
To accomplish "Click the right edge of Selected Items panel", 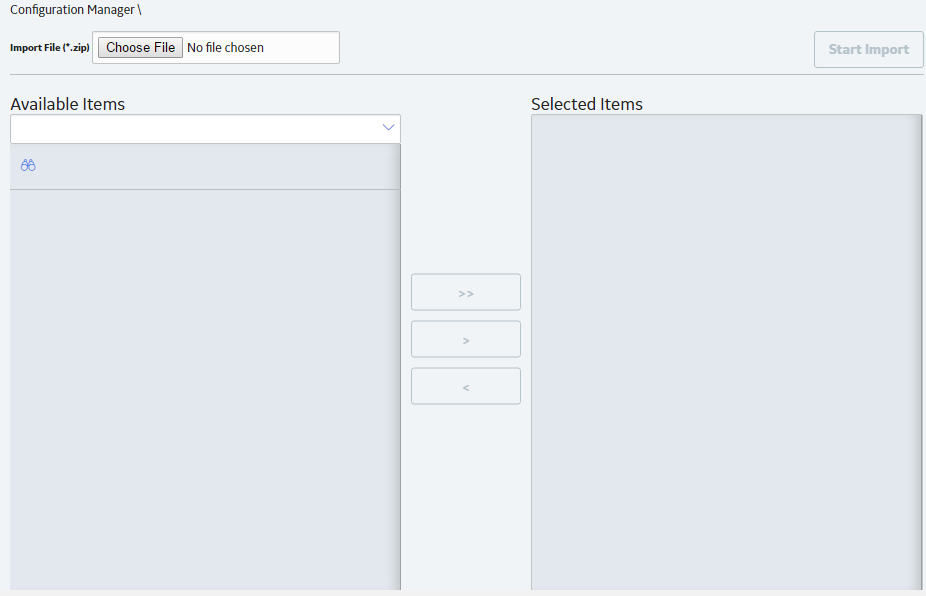I will [x=920, y=352].
